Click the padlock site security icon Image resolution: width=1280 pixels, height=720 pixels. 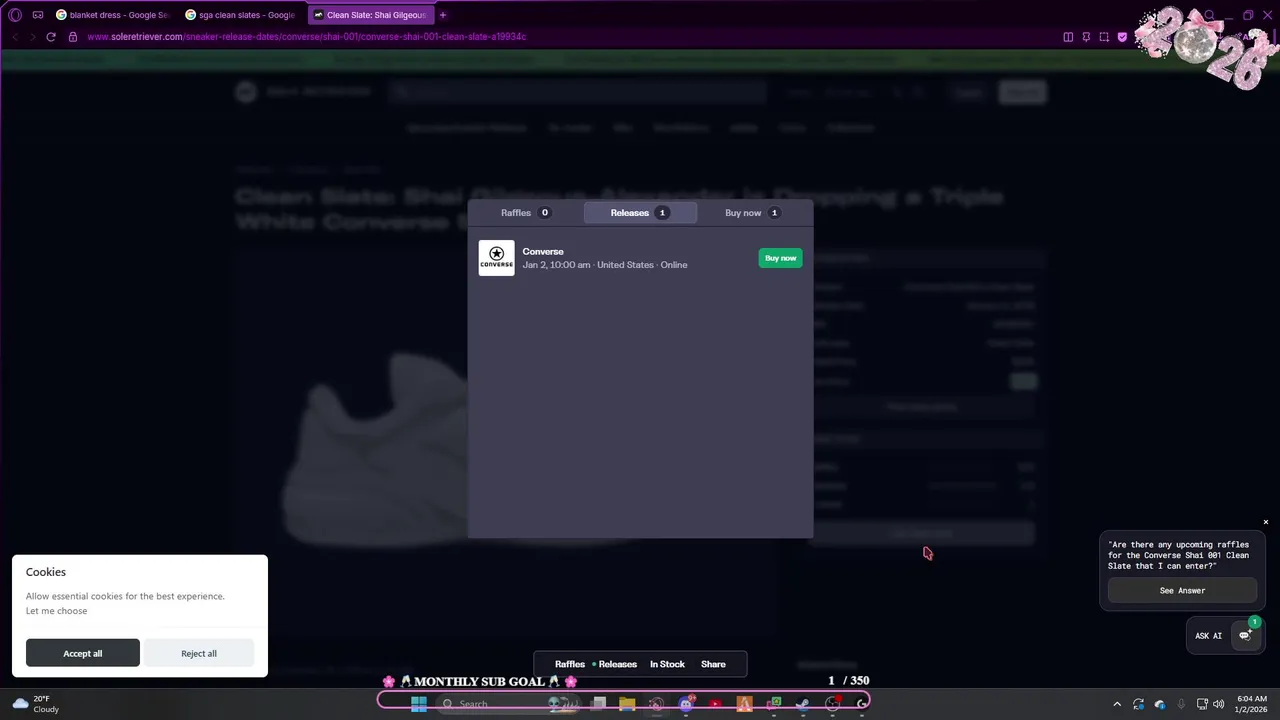pyautogui.click(x=72, y=37)
